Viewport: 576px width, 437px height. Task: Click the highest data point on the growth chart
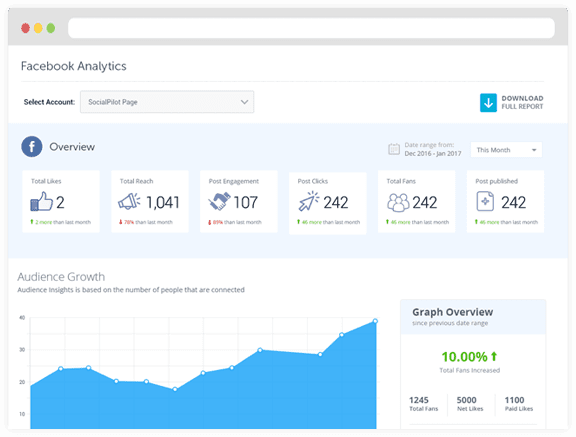tap(375, 321)
